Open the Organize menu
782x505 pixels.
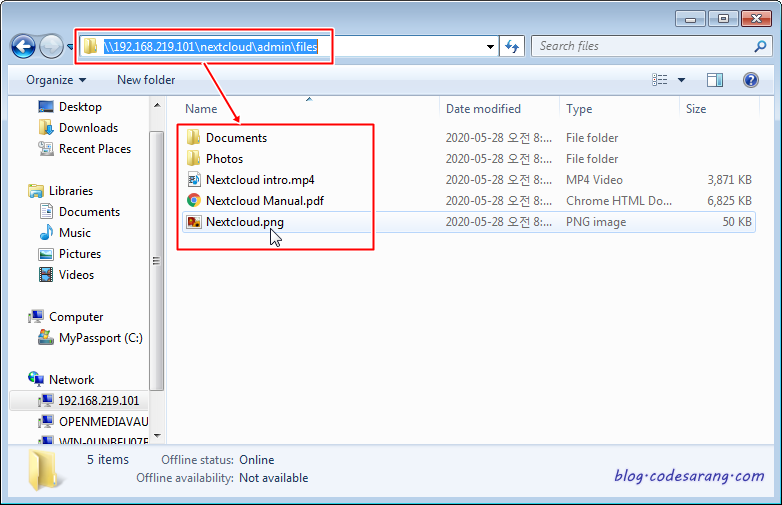56,80
